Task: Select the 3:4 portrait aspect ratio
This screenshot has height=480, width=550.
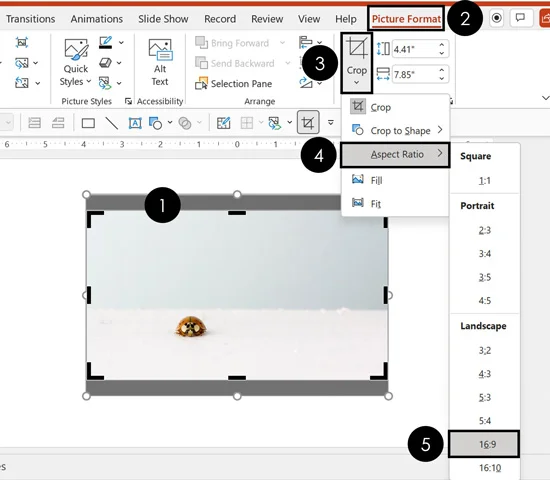Action: pos(484,254)
